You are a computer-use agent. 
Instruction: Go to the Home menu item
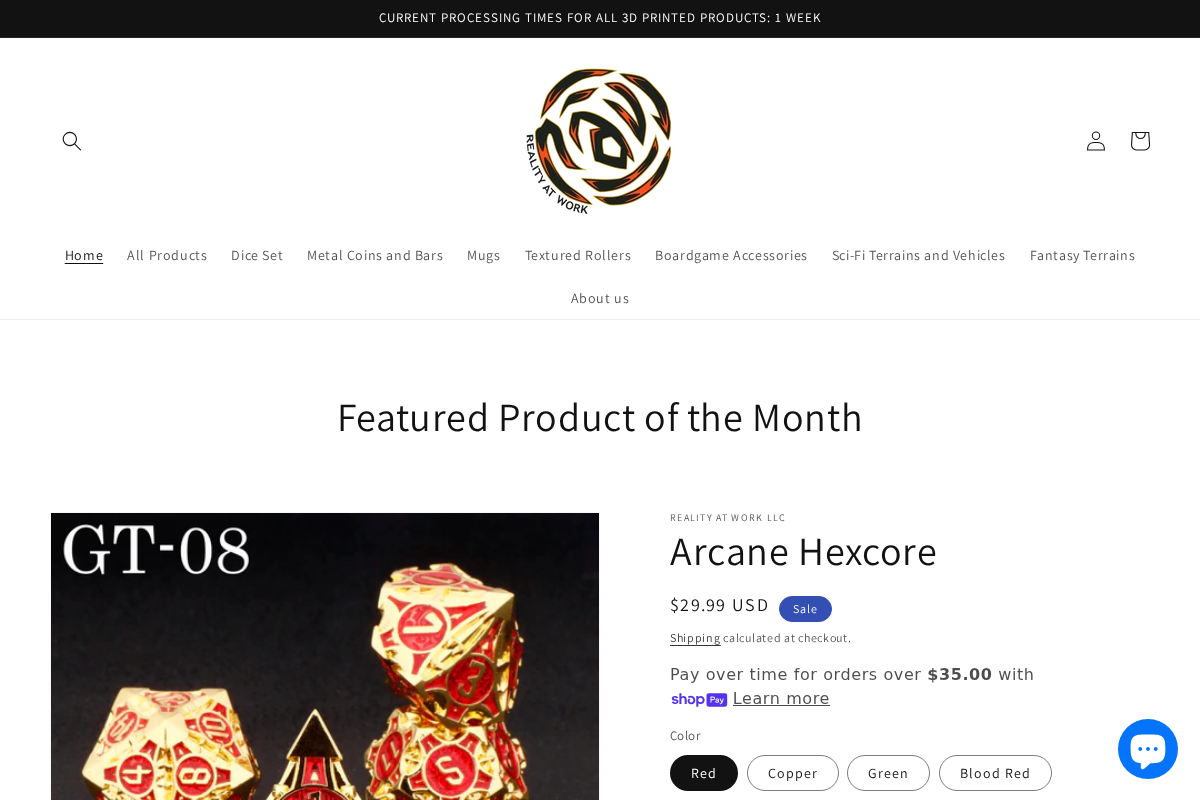(x=84, y=255)
